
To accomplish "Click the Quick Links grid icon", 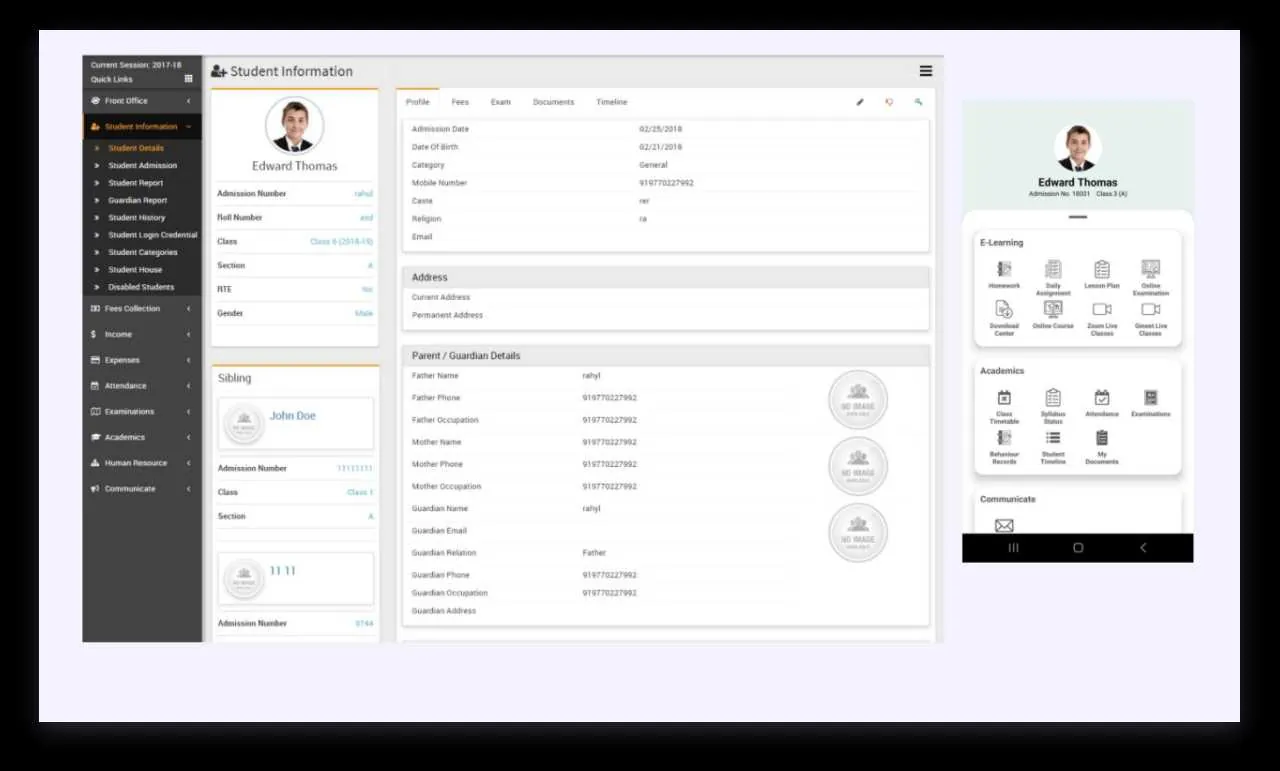I will pos(188,79).
